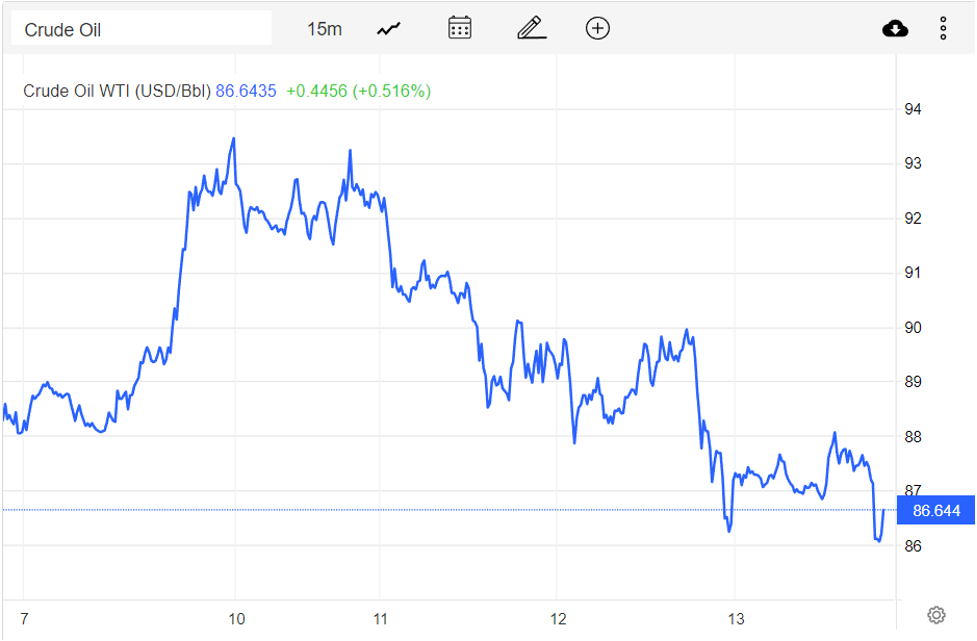This screenshot has height=641, width=977.
Task: Open chart settings gear icon
Action: coord(936,614)
